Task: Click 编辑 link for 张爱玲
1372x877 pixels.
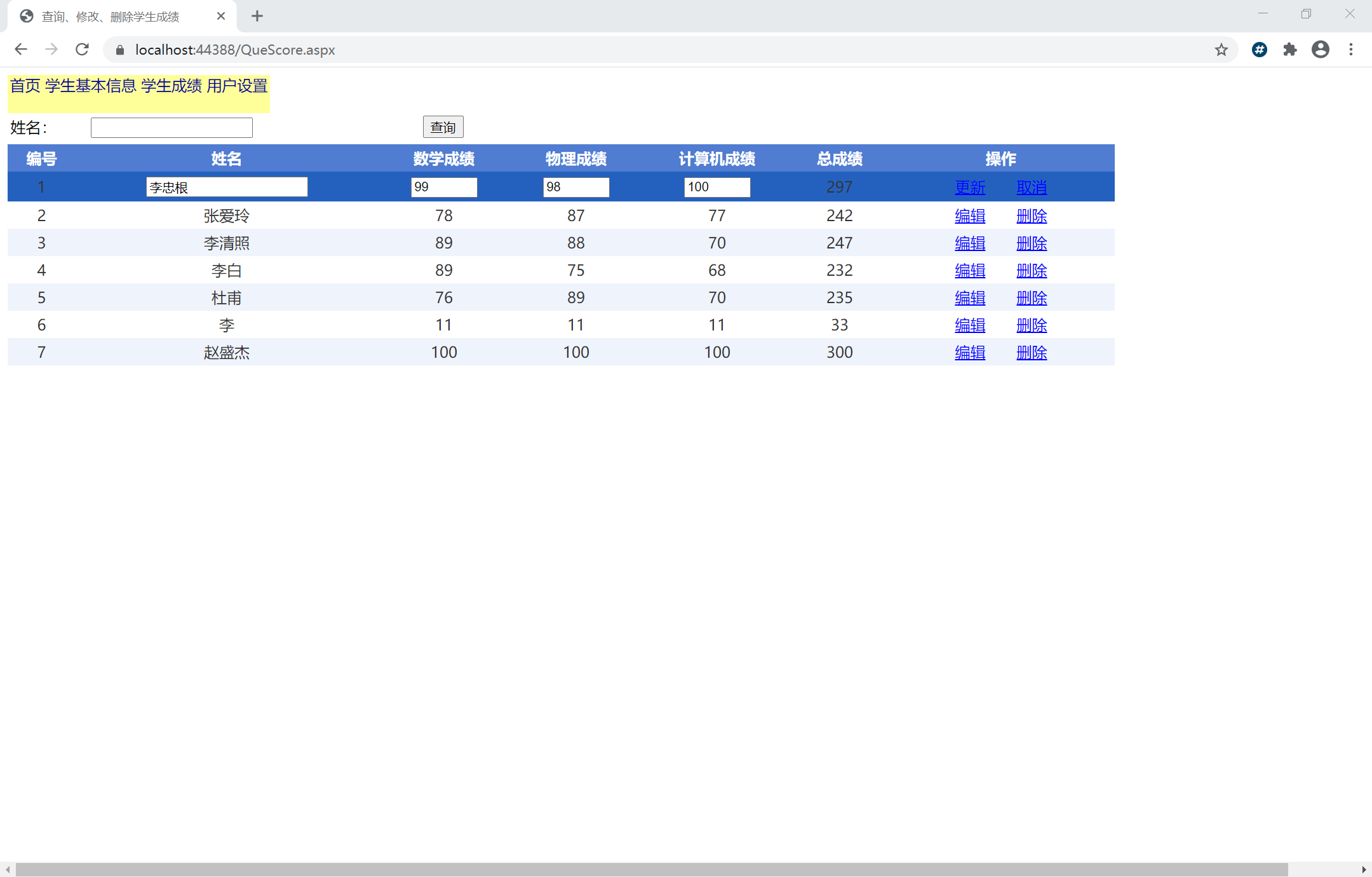Action: point(969,216)
